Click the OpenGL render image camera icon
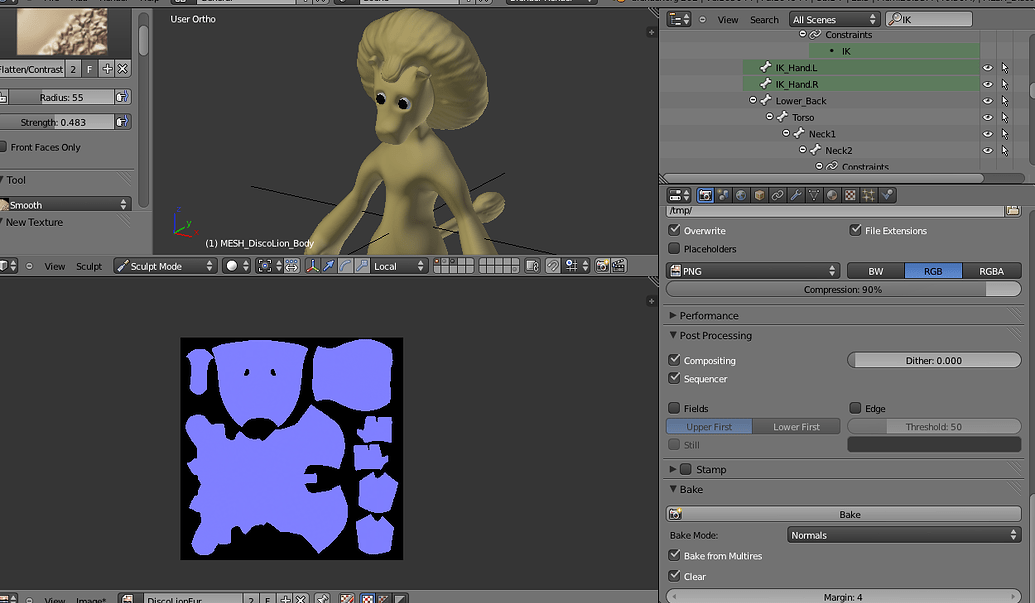1035x603 pixels. click(x=602, y=266)
